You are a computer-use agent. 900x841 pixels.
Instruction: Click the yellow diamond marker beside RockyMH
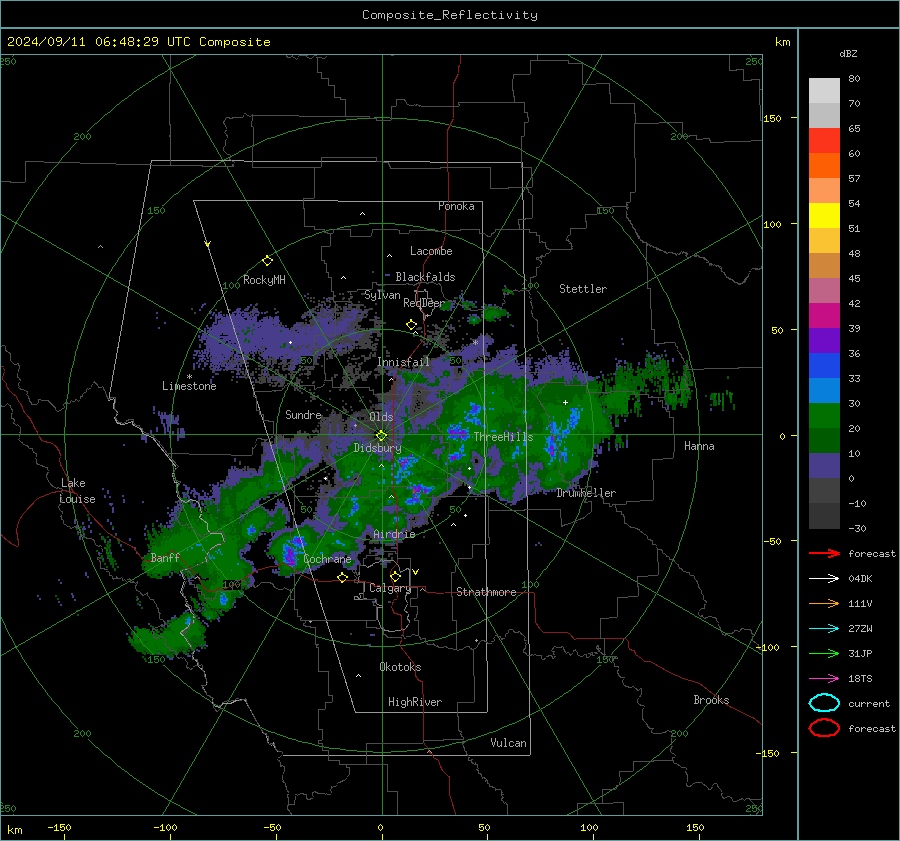click(267, 261)
